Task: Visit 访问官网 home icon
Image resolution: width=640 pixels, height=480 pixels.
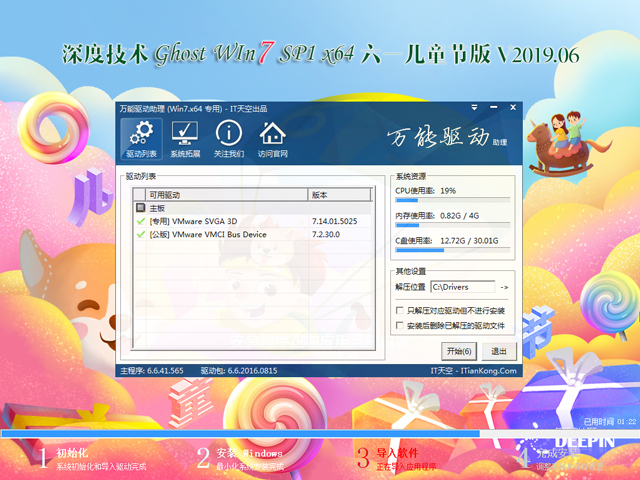Action: [272, 139]
